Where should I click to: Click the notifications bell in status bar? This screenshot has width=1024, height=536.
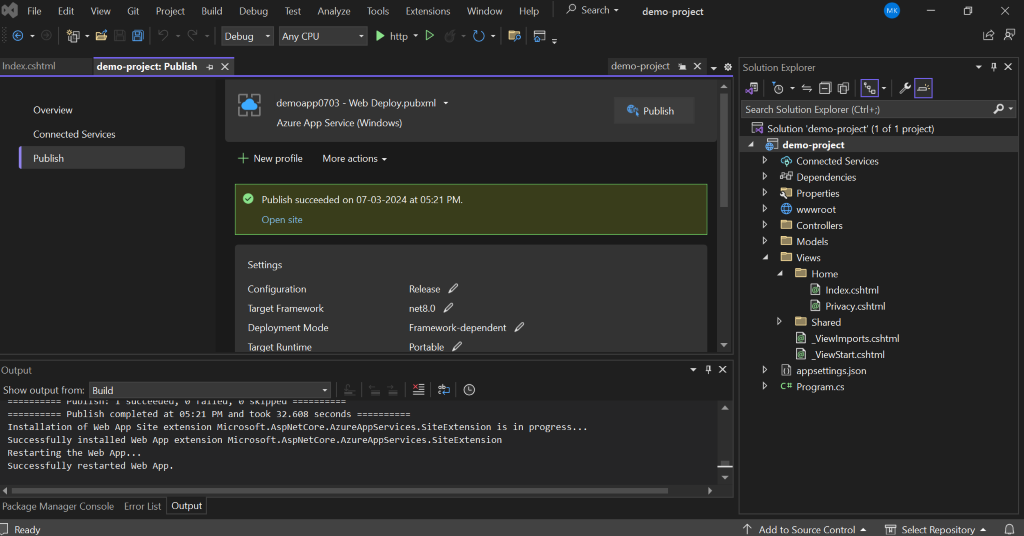(x=1010, y=529)
